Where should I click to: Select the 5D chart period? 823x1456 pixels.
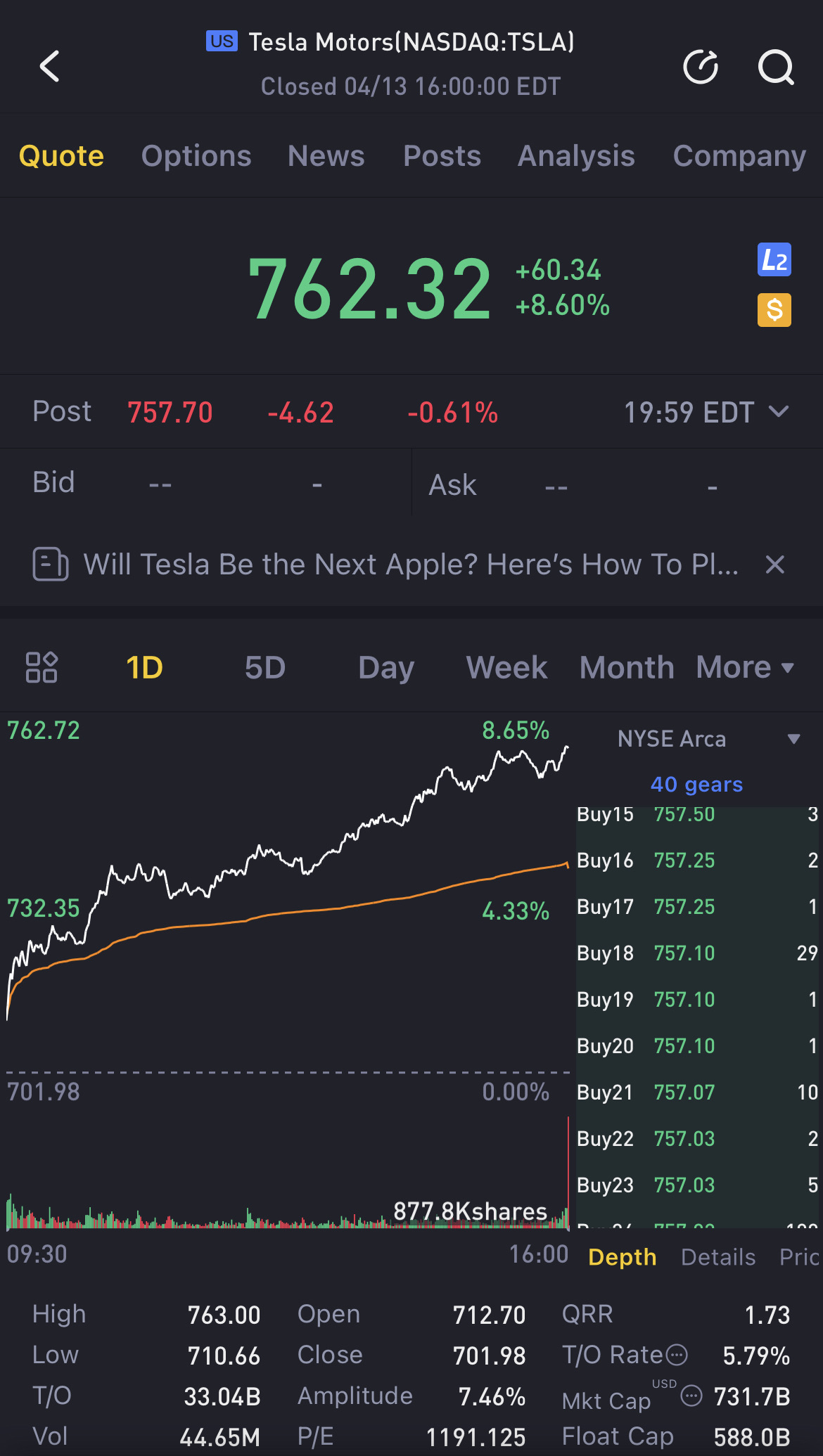pos(265,667)
